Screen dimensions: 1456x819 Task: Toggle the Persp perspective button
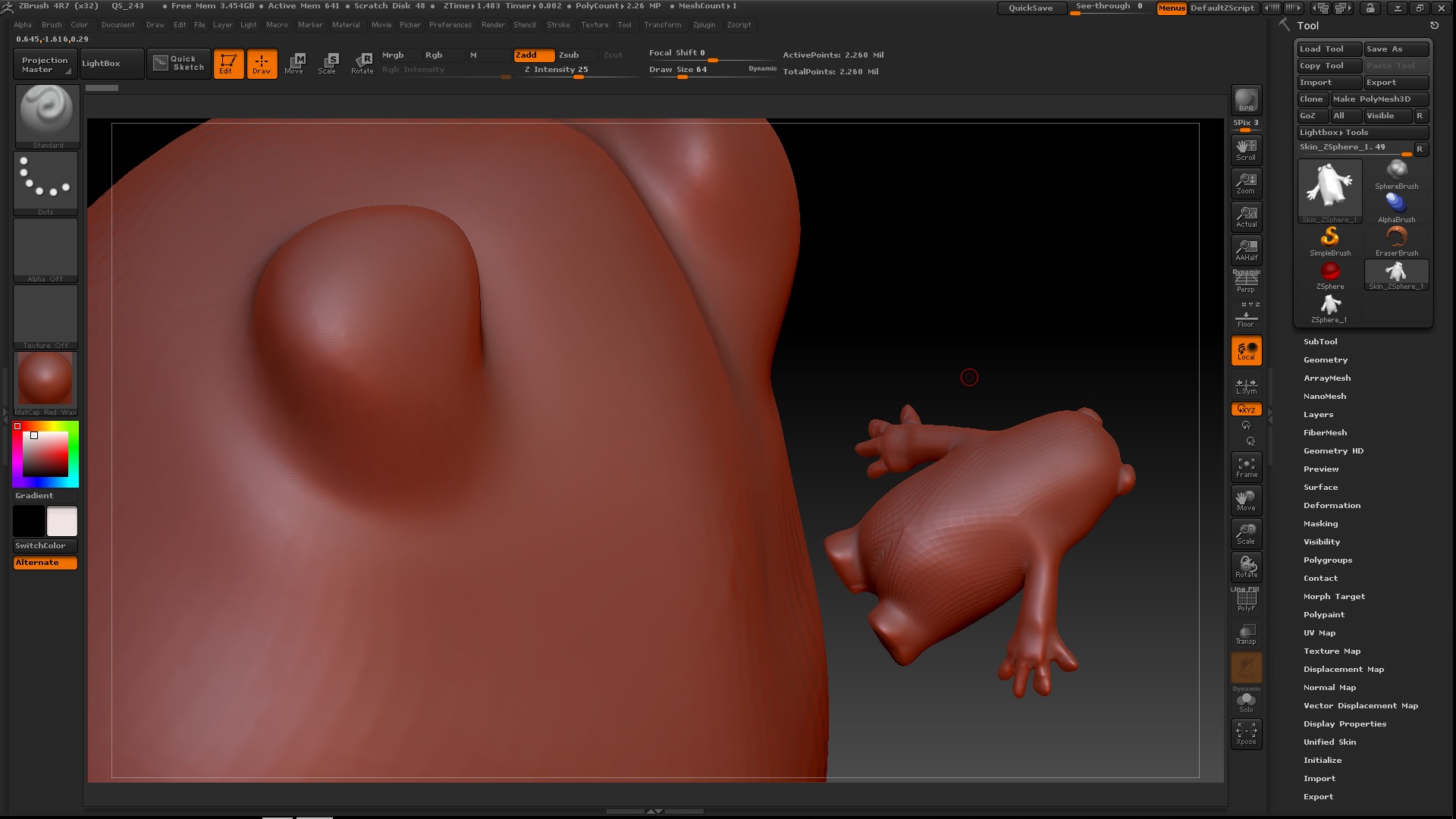[1246, 282]
